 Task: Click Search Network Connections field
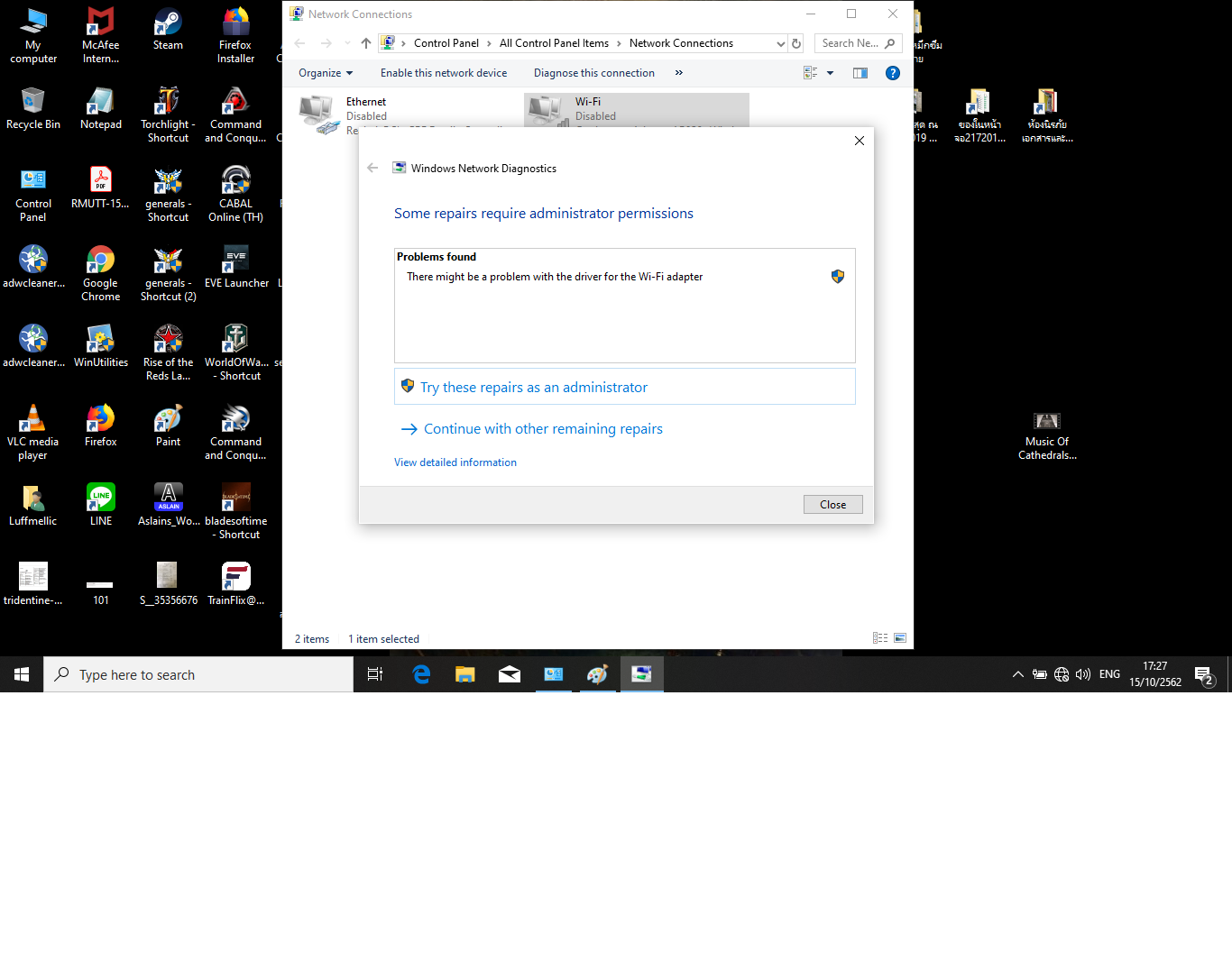coord(858,43)
